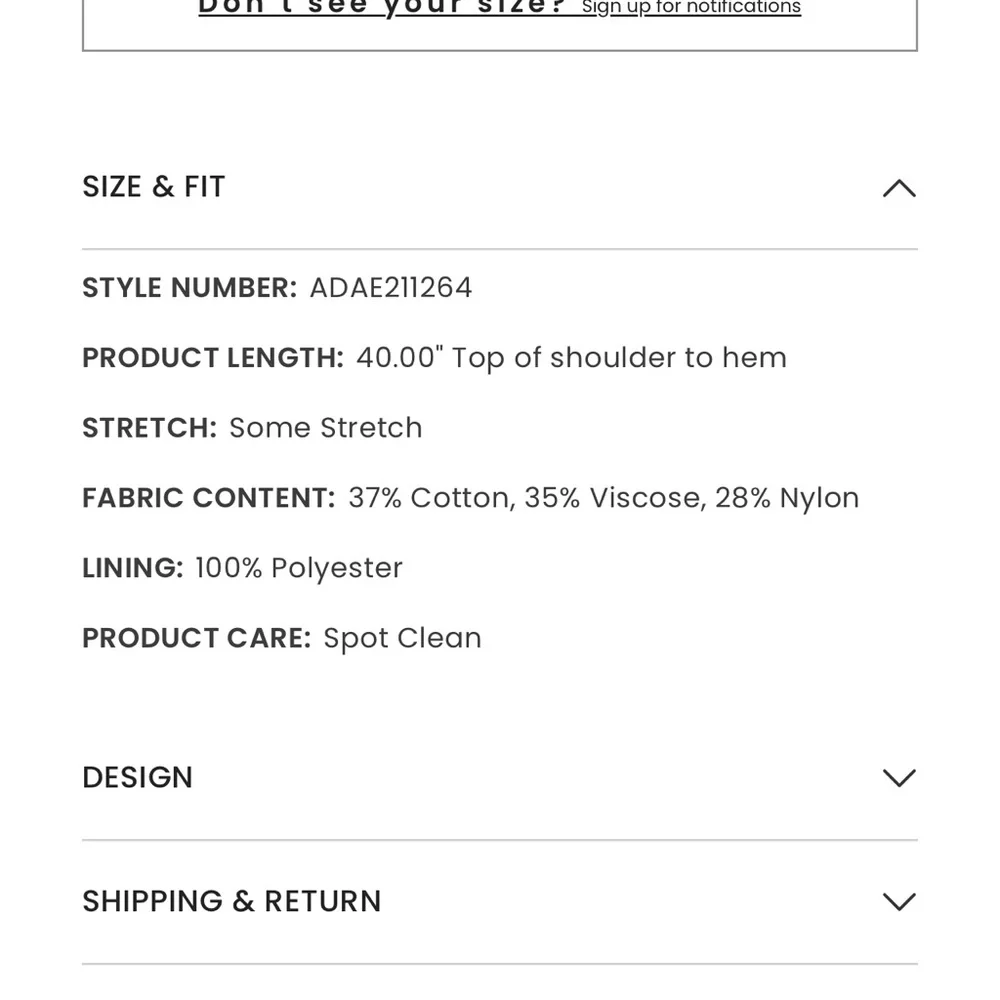Click the STYLE NUMBER label

point(189,288)
